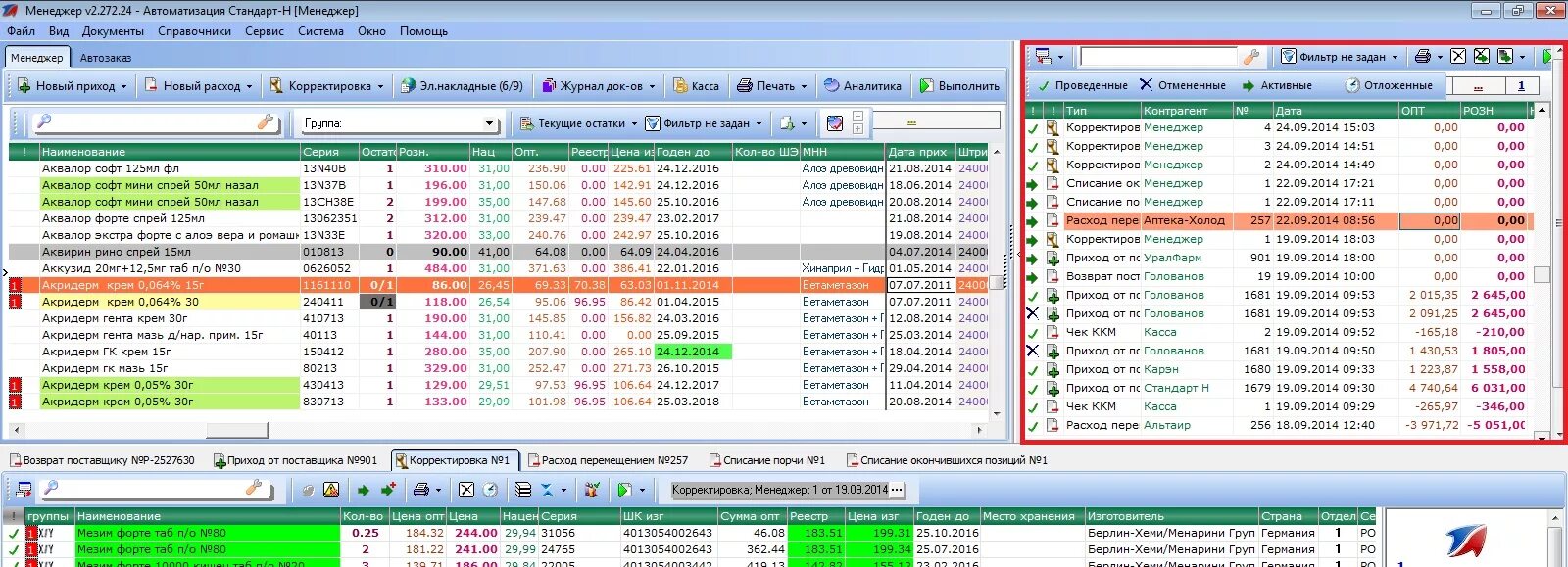This screenshot has height=567, width=1568.
Task: Click the calendar icon in the goods toolbar
Action: pyautogui.click(x=835, y=123)
